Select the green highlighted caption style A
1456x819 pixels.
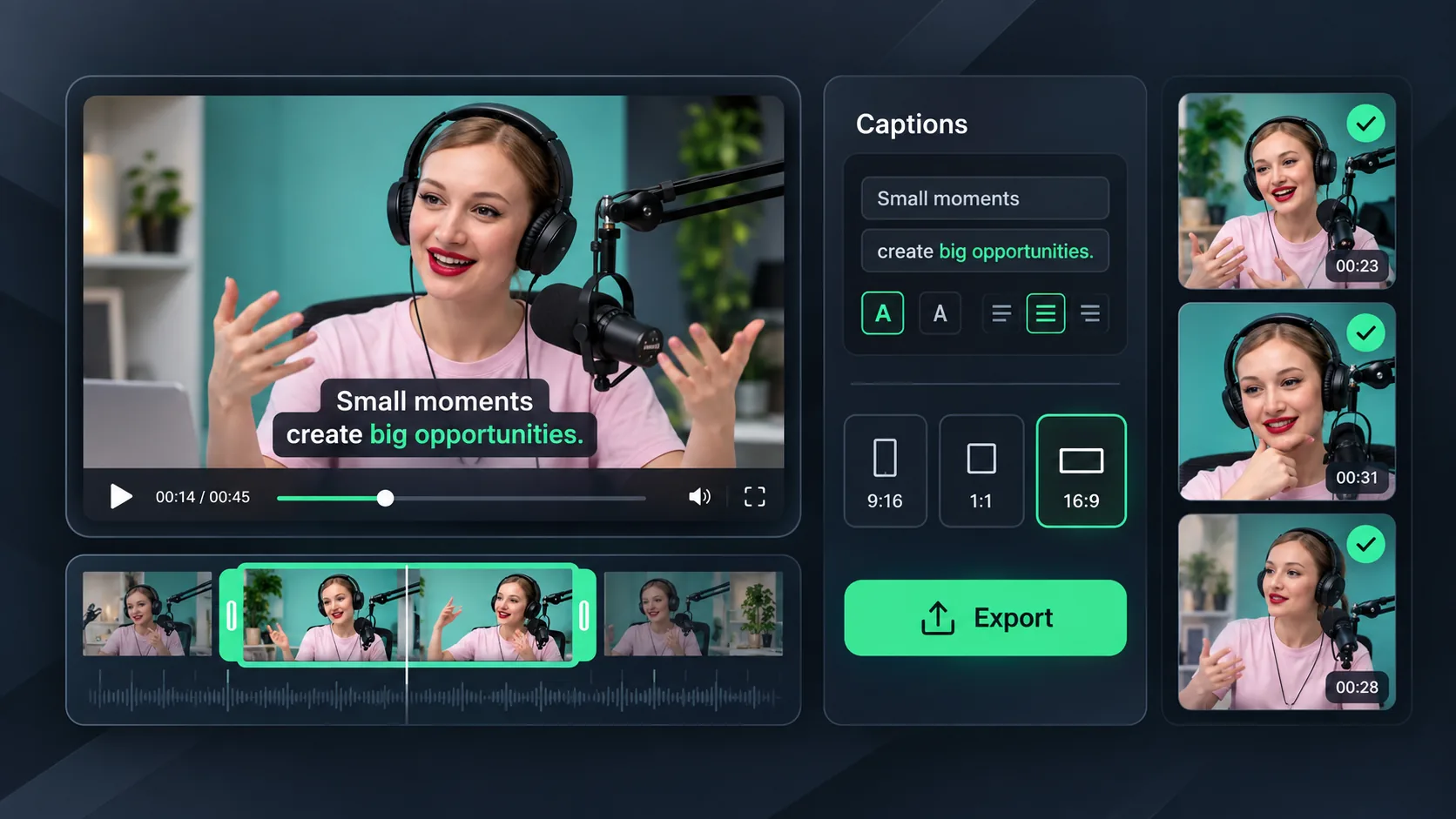[x=882, y=313]
